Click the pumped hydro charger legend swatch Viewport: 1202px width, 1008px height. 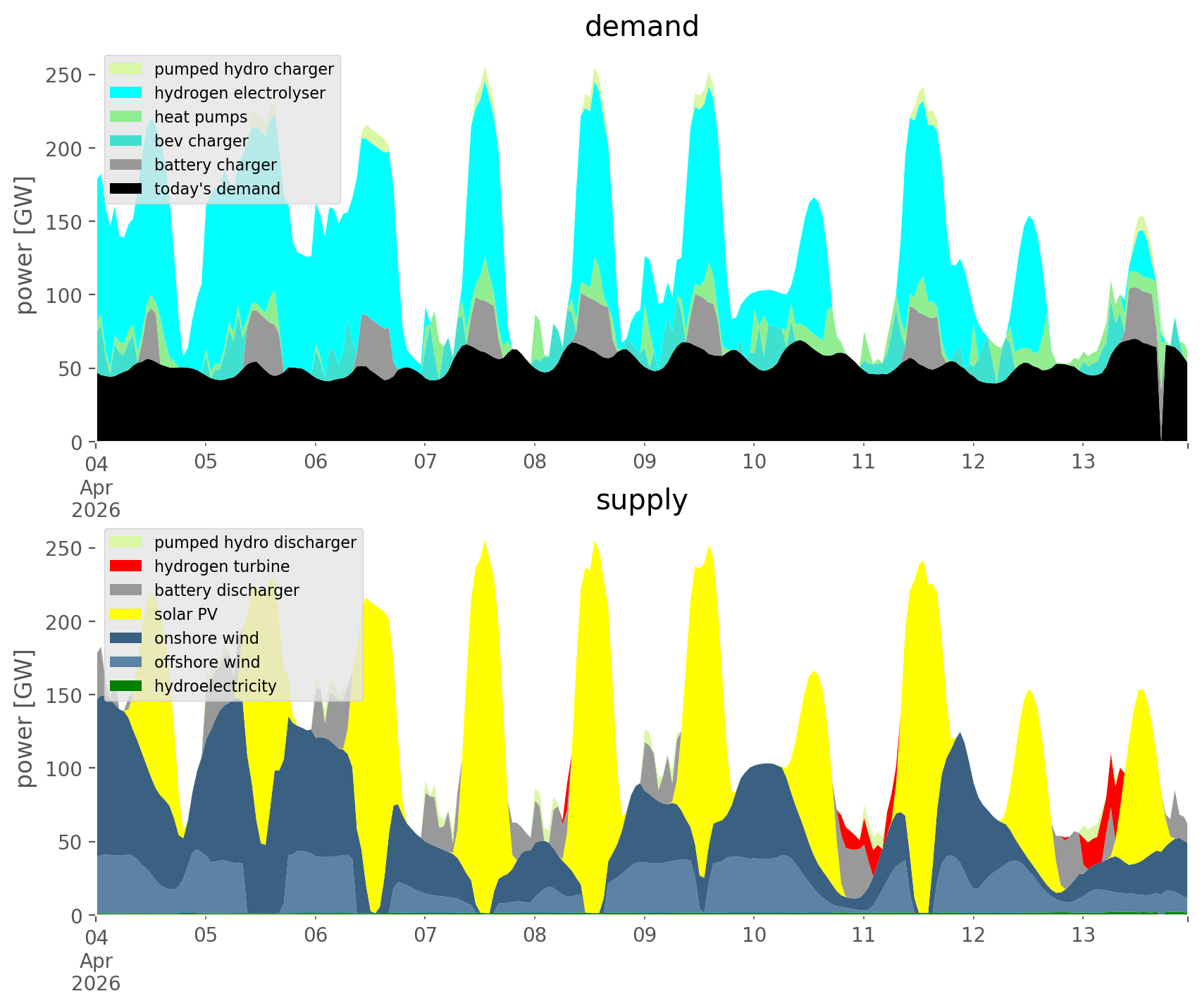pyautogui.click(x=126, y=69)
